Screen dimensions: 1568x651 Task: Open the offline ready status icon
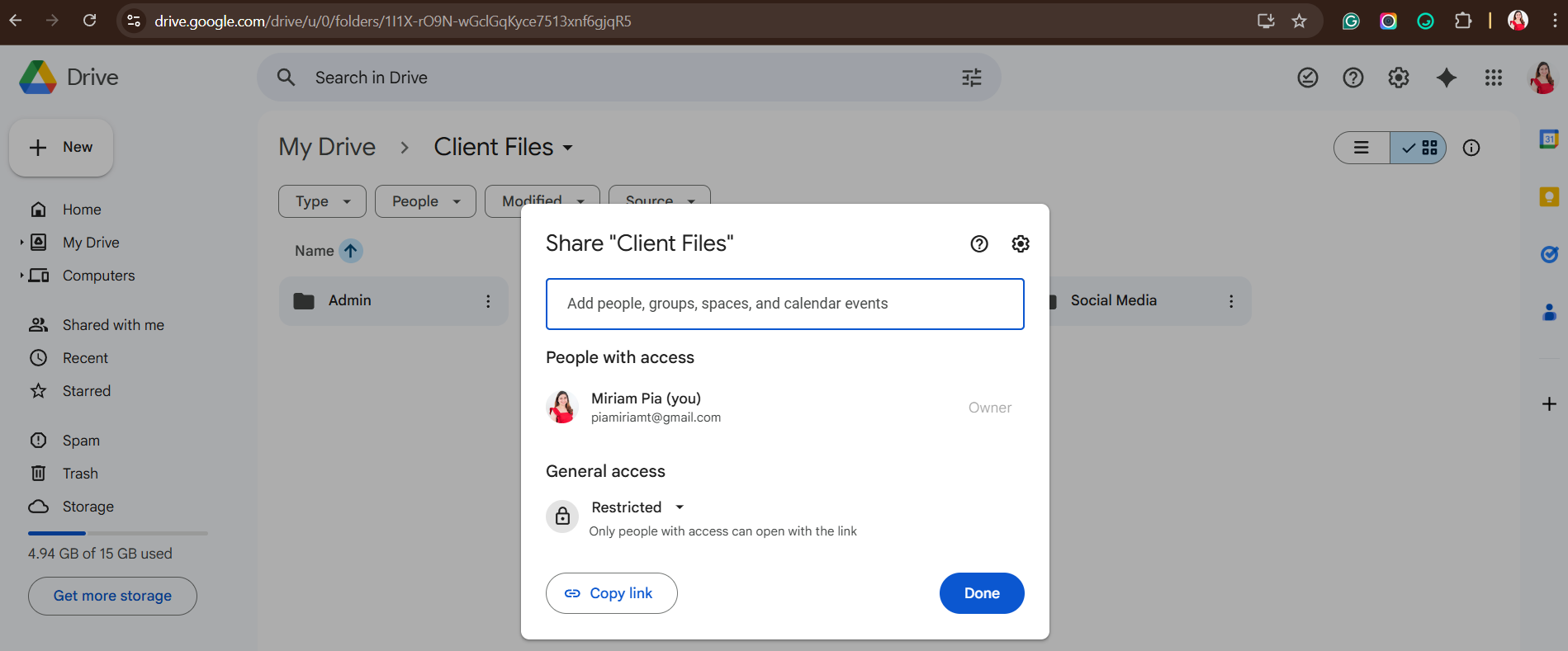pyautogui.click(x=1307, y=78)
